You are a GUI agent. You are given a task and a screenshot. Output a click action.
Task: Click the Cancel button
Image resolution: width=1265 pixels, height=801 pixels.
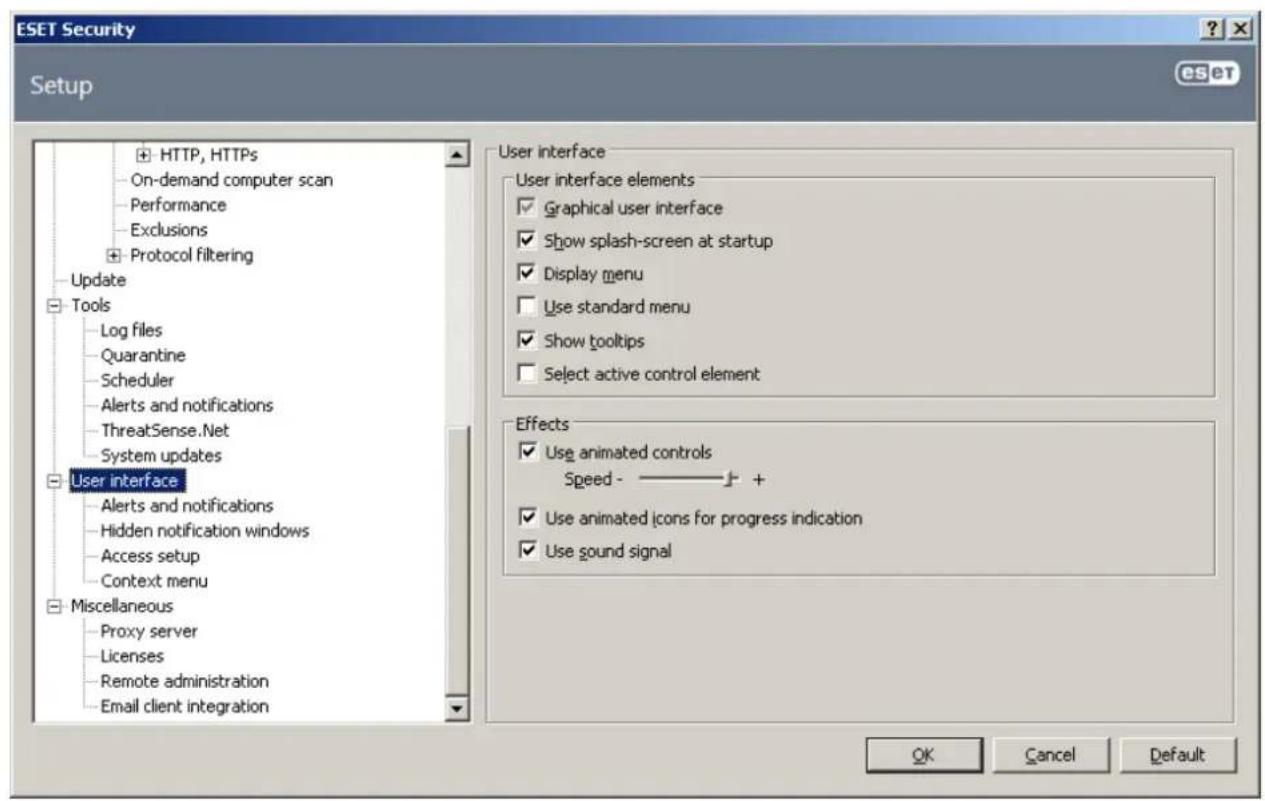(x=1049, y=756)
